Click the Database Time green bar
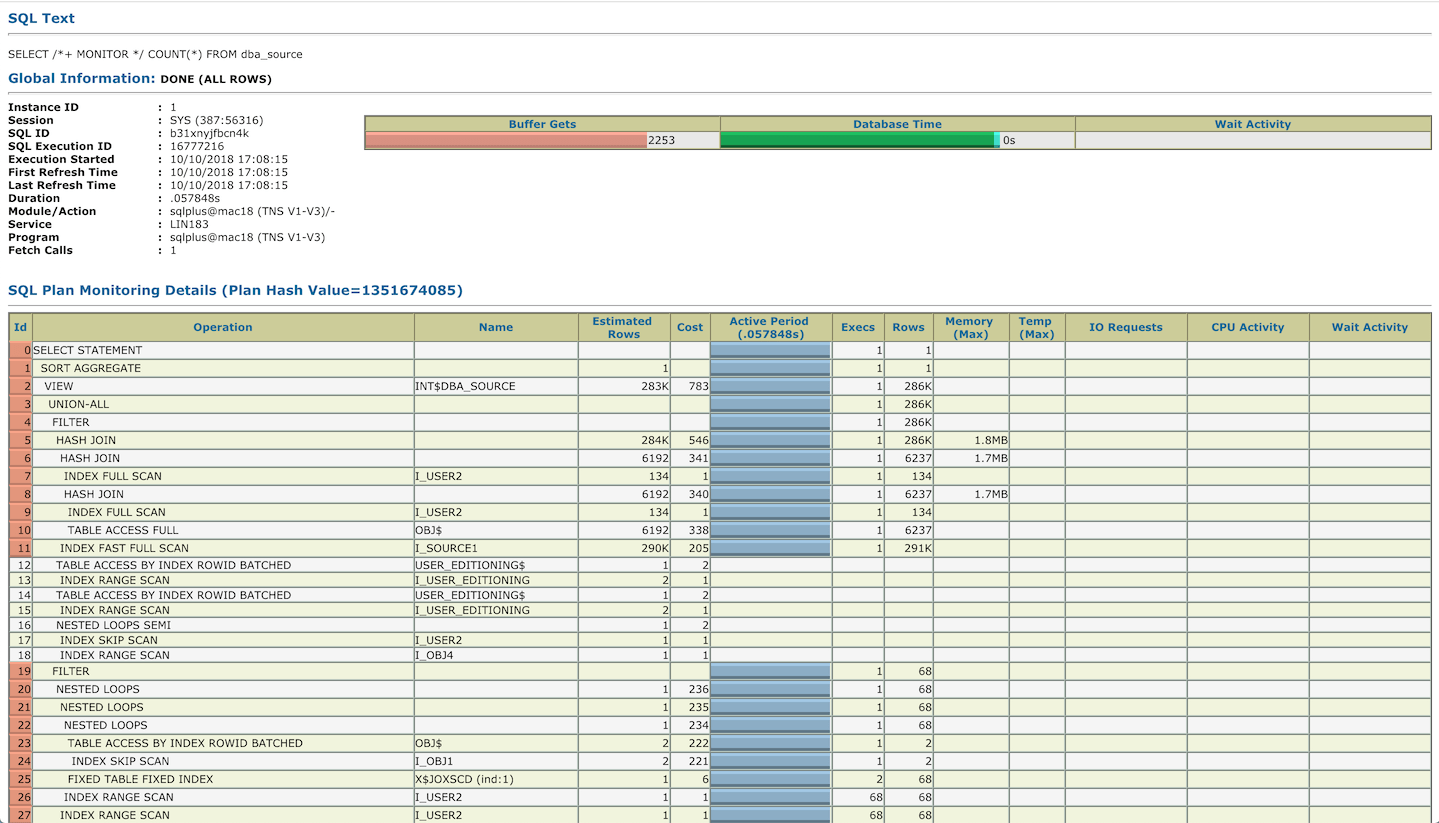This screenshot has height=823, width=1439. pos(858,141)
